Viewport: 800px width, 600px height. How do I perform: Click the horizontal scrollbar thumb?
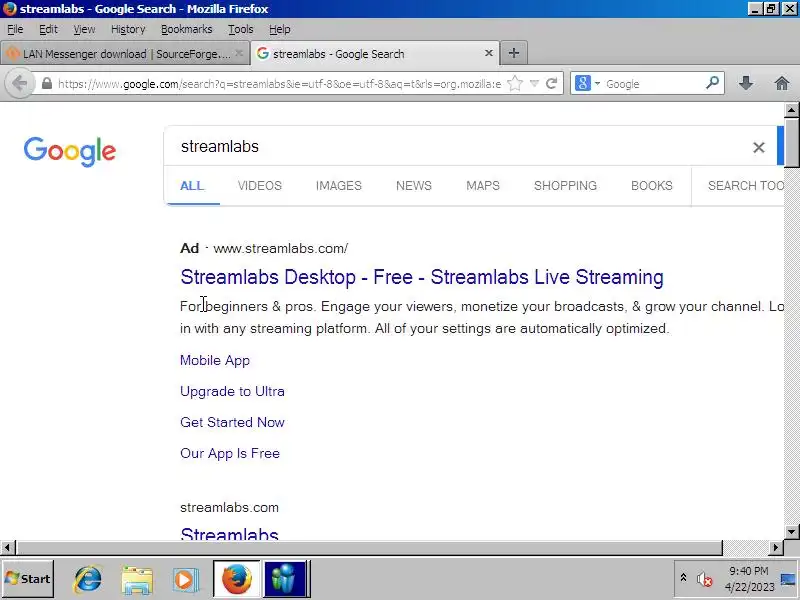369,548
